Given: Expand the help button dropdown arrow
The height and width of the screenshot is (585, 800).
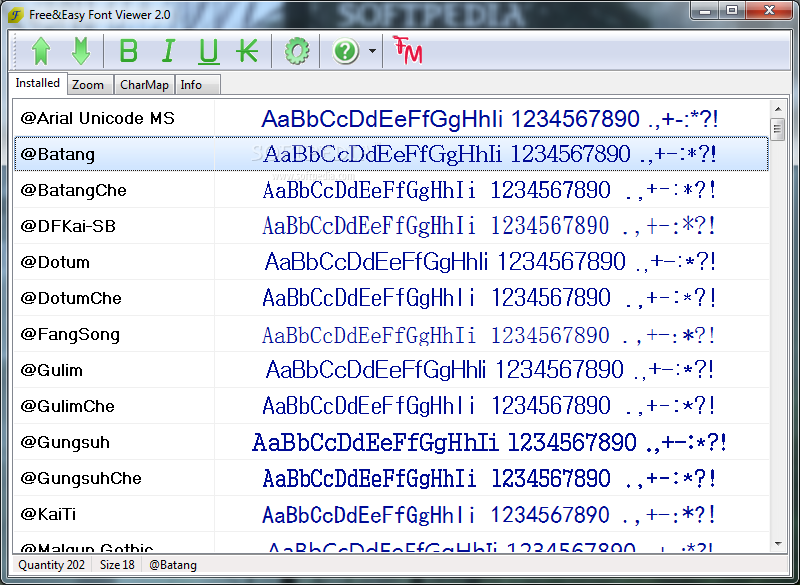Looking at the screenshot, I should click(x=372, y=51).
